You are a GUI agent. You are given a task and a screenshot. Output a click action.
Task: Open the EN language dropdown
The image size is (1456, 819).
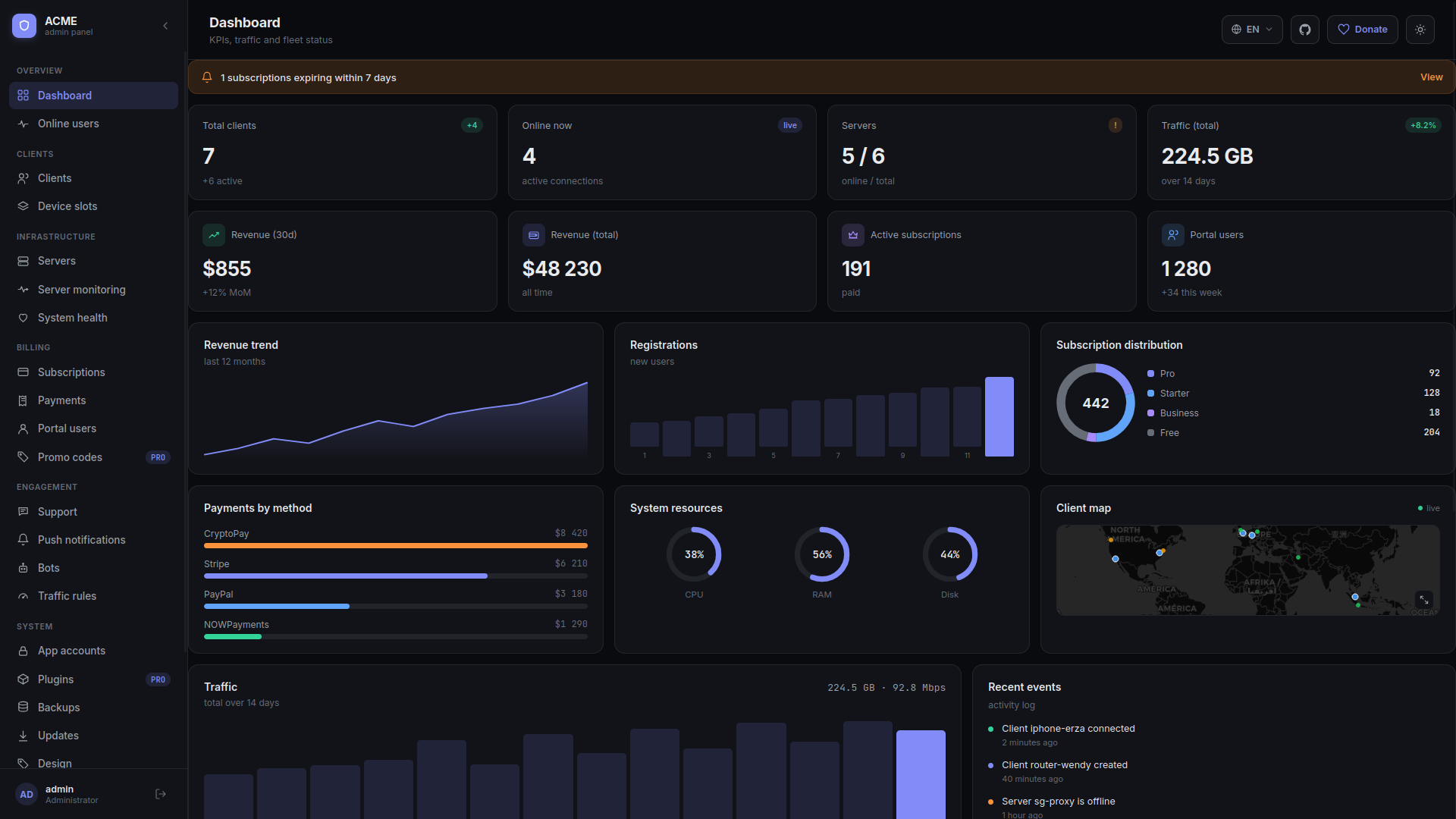point(1252,30)
